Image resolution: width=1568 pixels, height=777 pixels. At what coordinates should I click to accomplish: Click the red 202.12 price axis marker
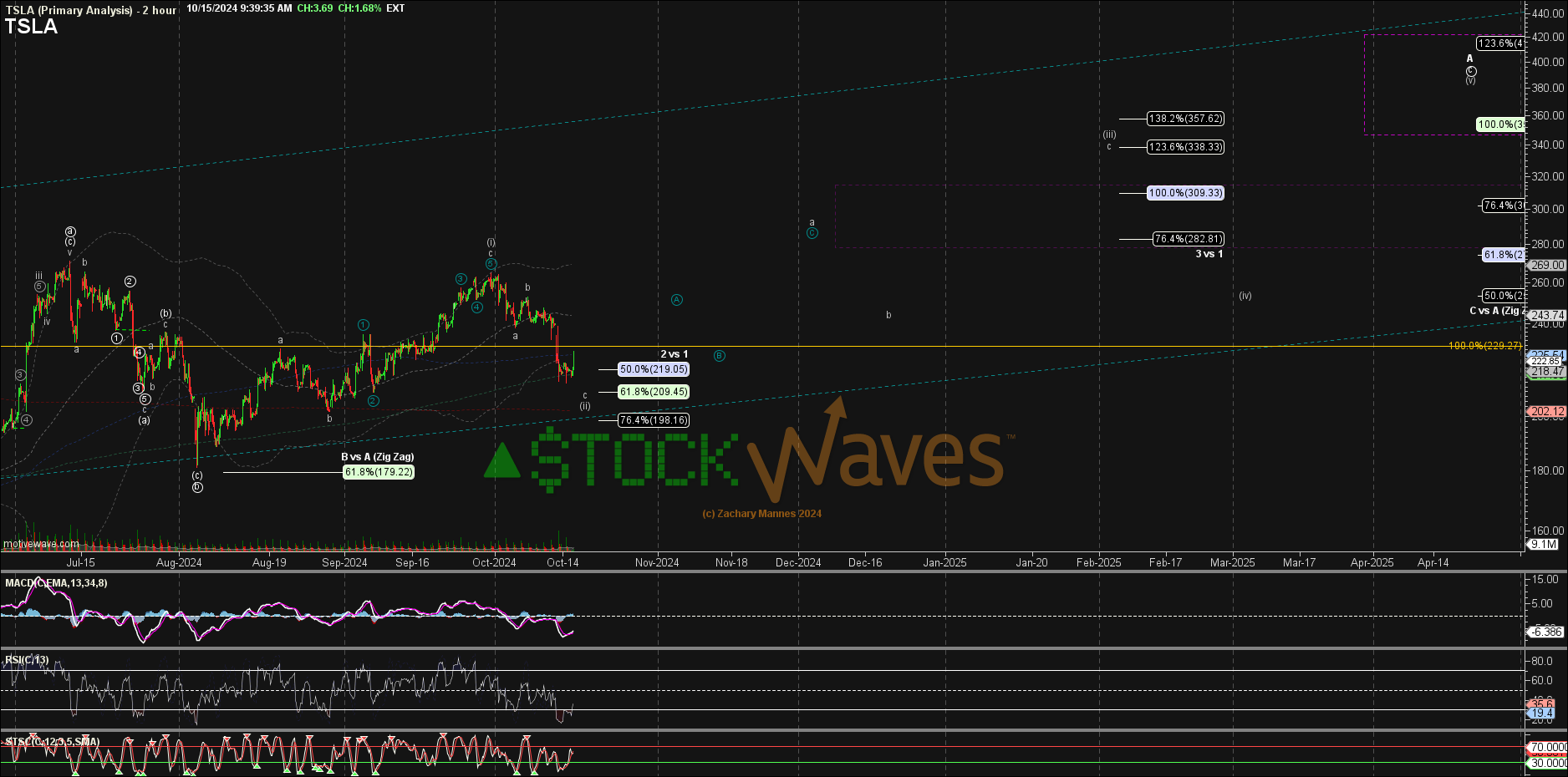[1547, 412]
